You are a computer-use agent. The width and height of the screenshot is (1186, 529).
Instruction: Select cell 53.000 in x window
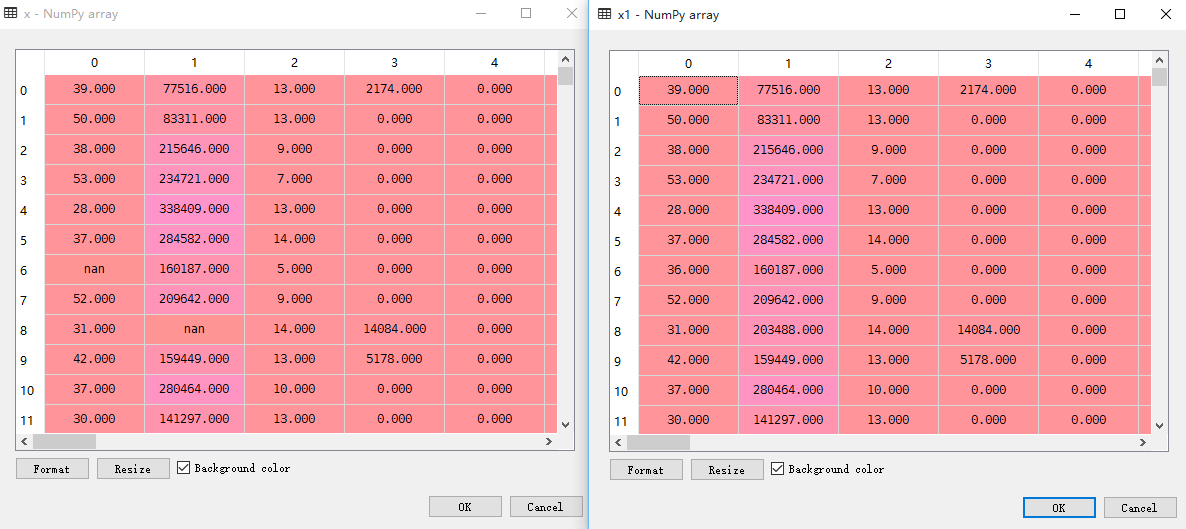click(x=95, y=179)
